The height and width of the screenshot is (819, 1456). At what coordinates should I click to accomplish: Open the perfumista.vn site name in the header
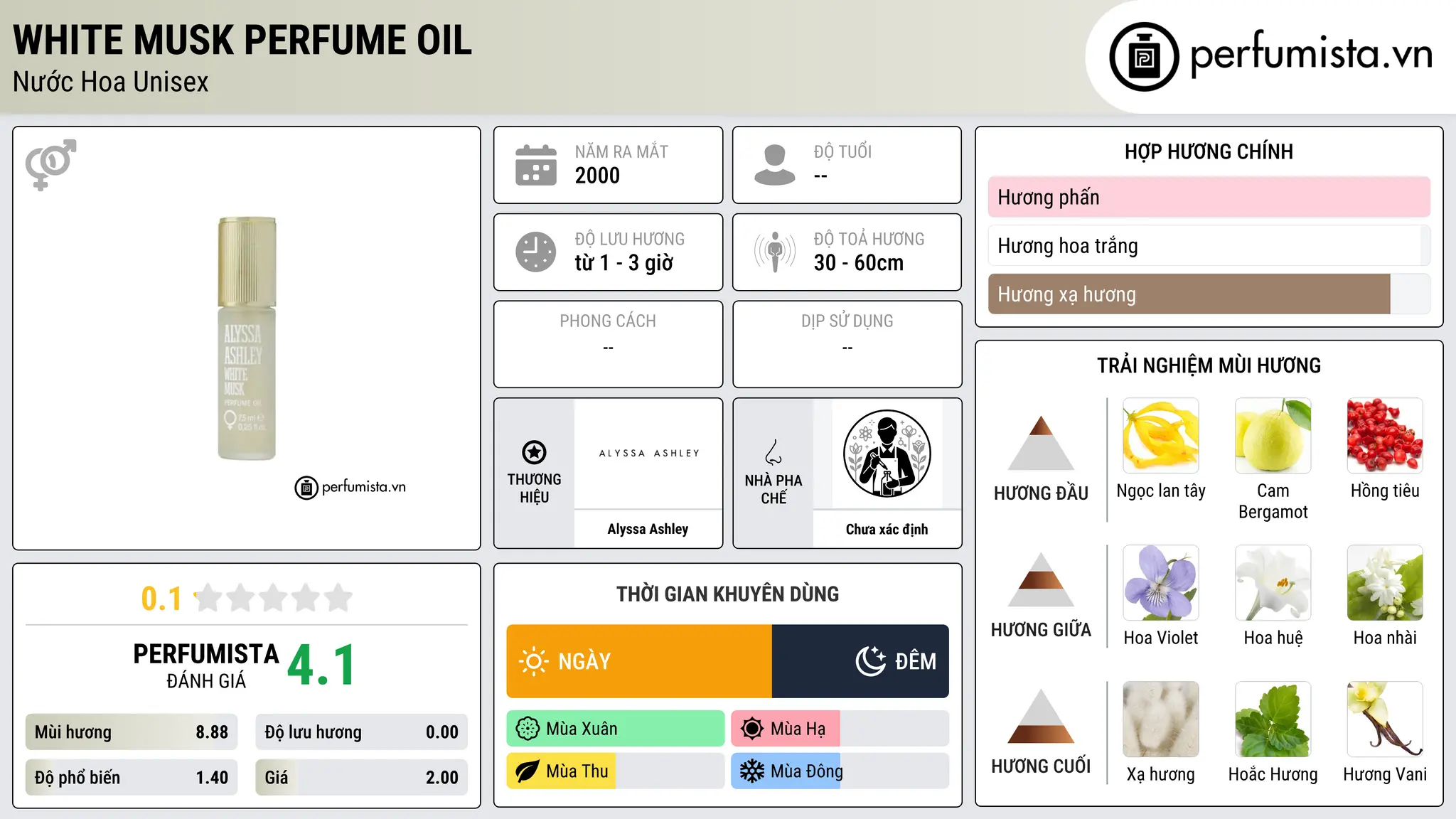tap(1311, 54)
